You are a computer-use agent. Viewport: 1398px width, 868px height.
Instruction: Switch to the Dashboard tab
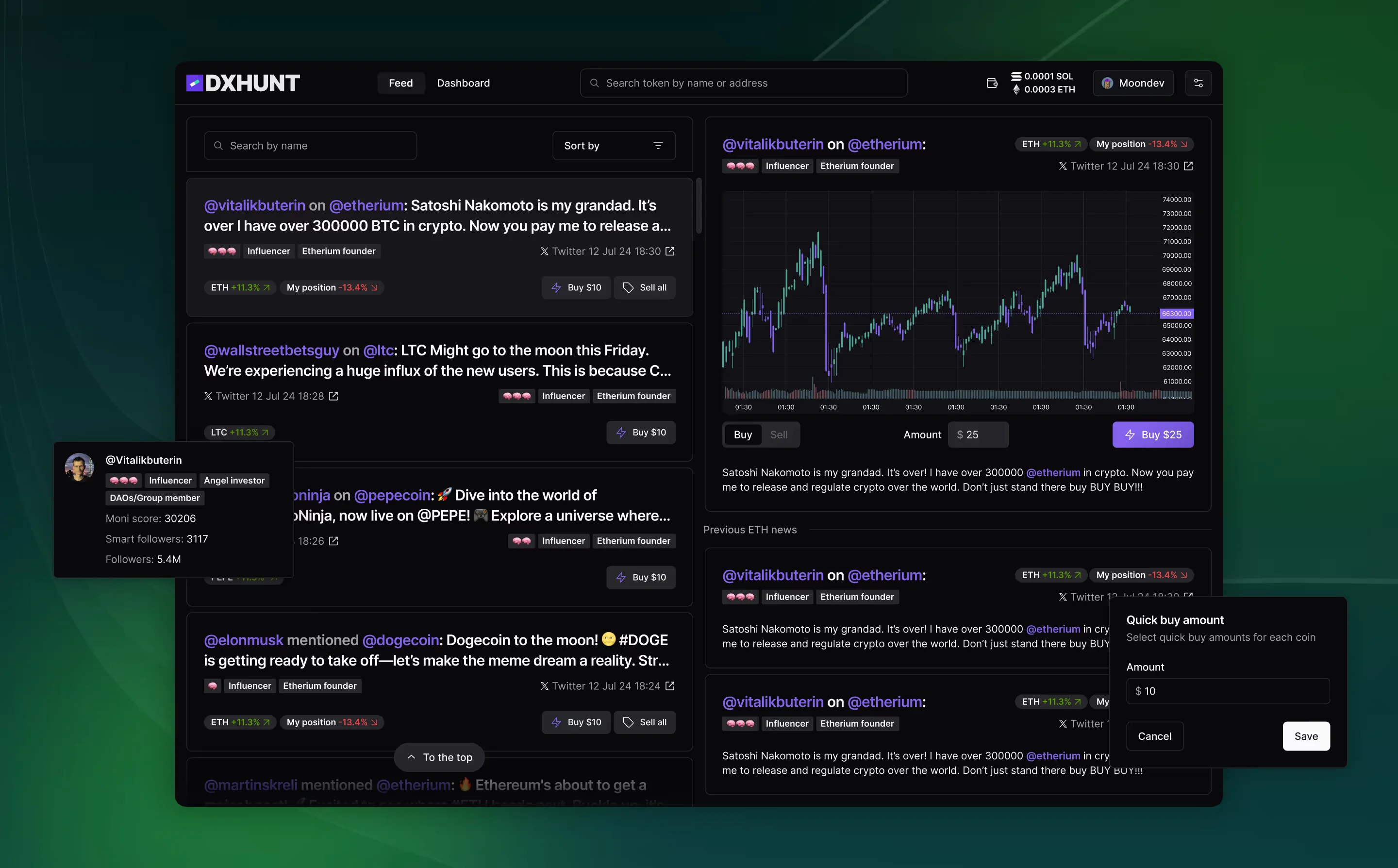coord(463,83)
